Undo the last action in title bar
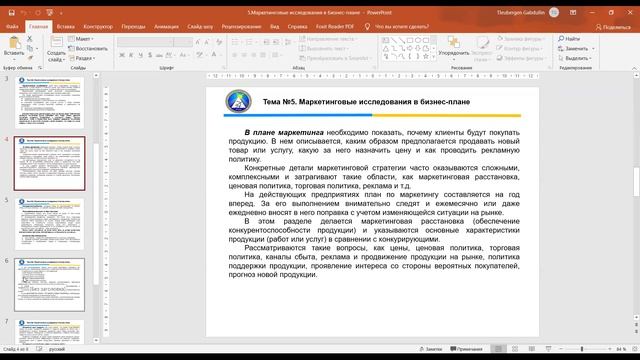640x360 pixels. pos(24,13)
